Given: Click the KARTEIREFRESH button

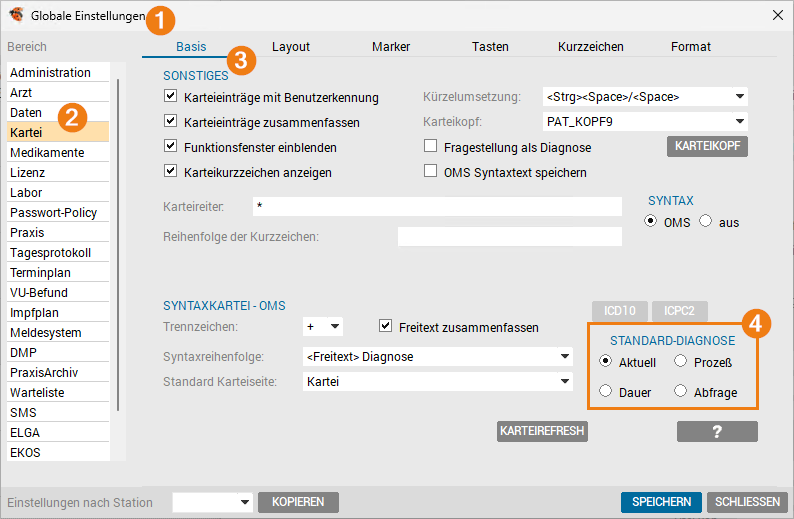Looking at the screenshot, I should click(542, 431).
